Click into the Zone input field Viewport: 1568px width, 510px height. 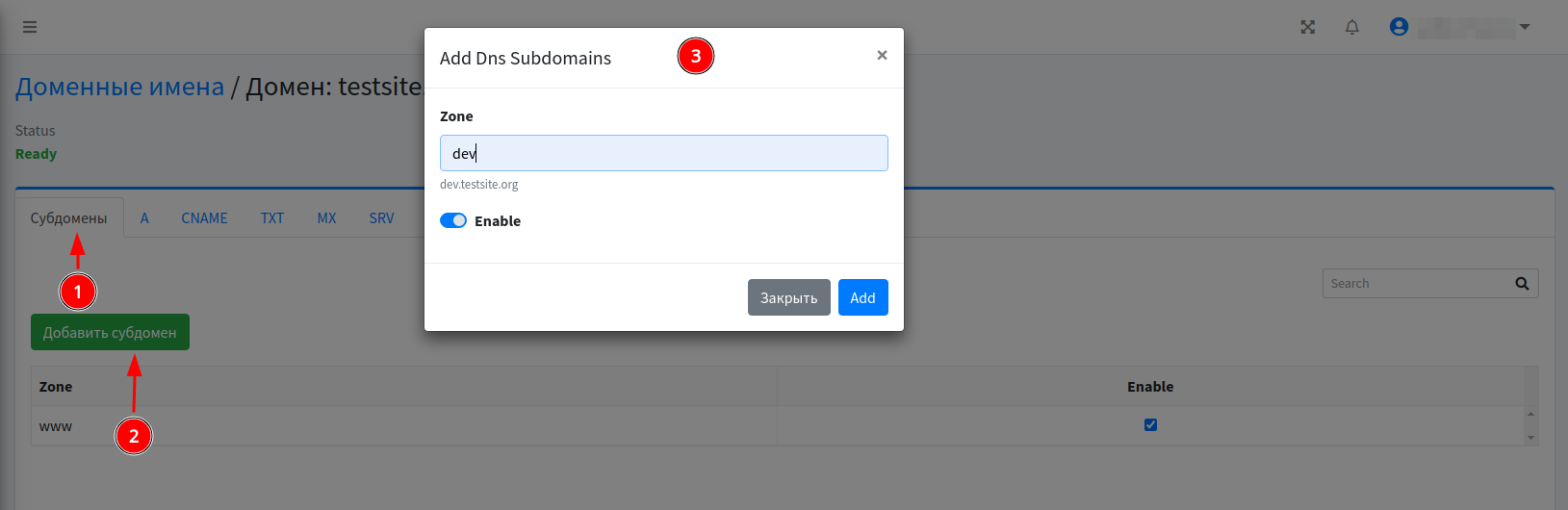coord(663,154)
